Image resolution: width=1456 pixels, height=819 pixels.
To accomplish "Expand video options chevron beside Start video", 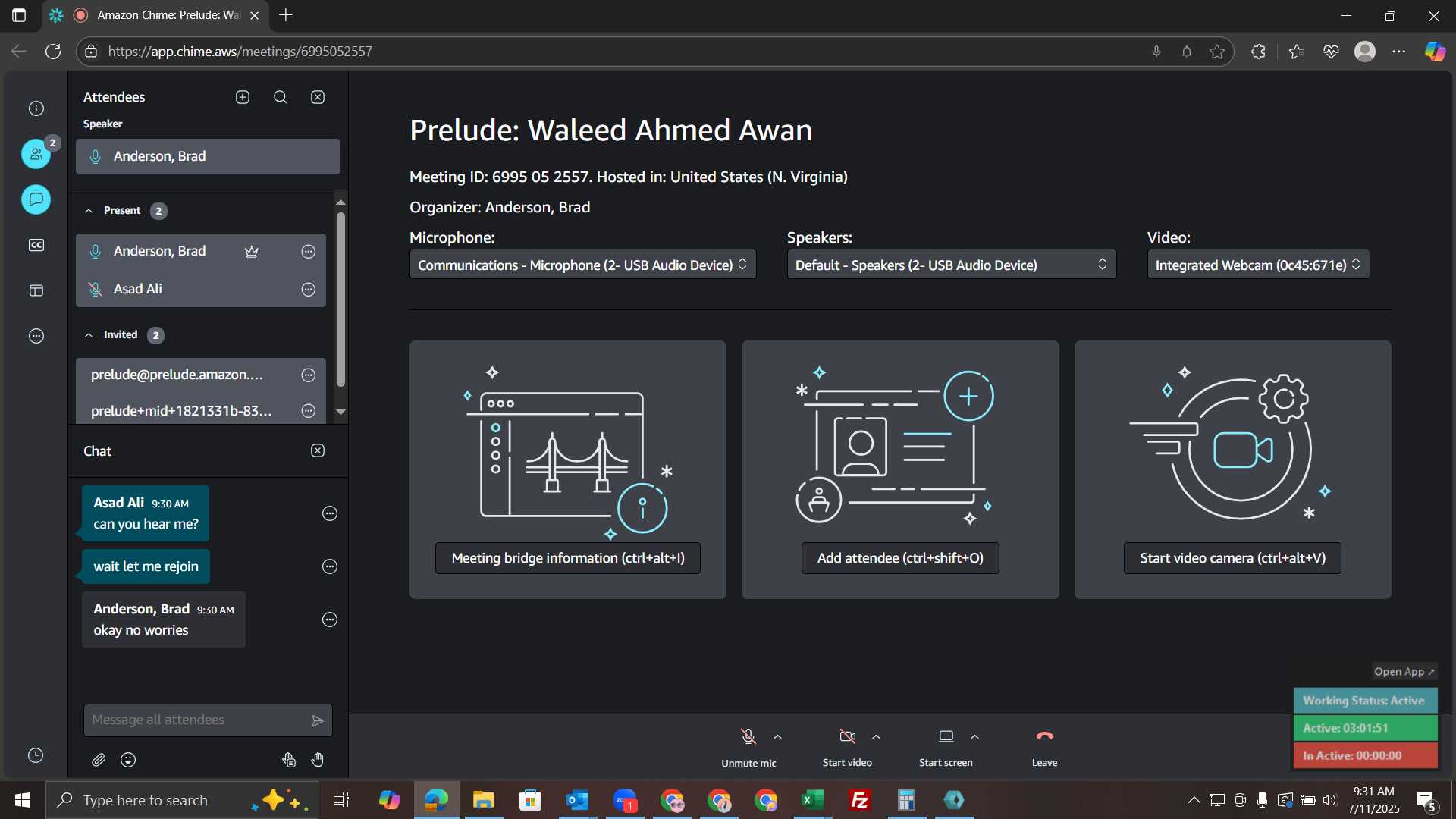I will [x=876, y=736].
